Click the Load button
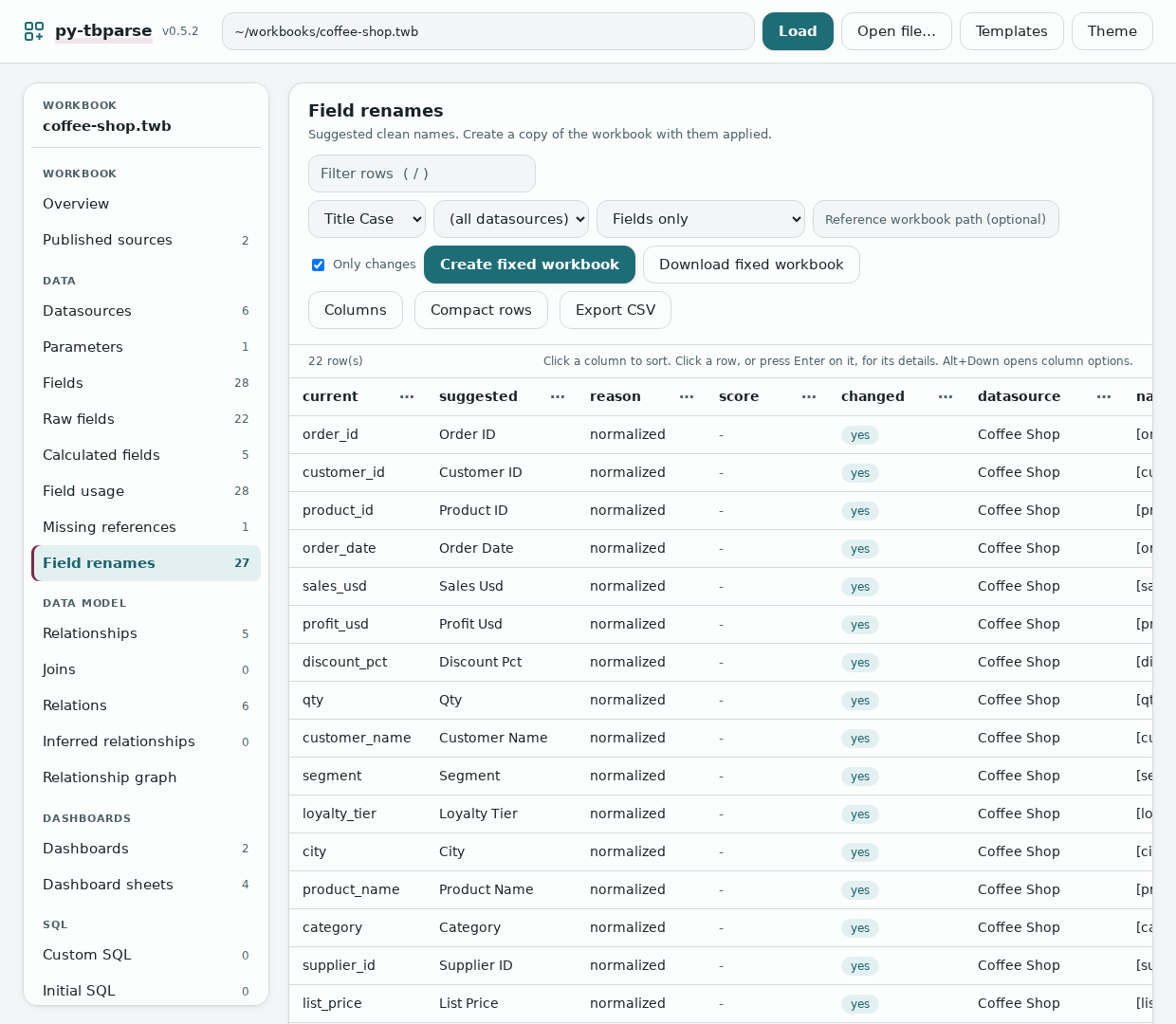 [798, 31]
